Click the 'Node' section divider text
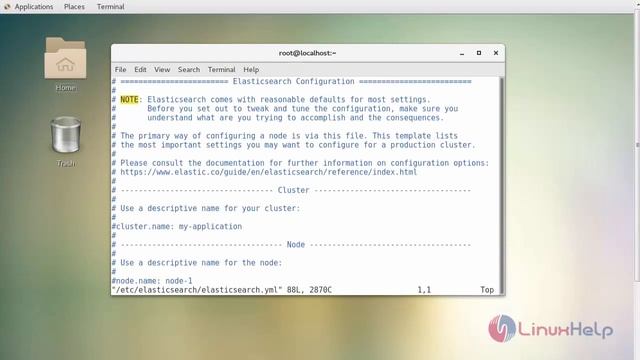Screen dimensions: 640x360 tap(296, 244)
